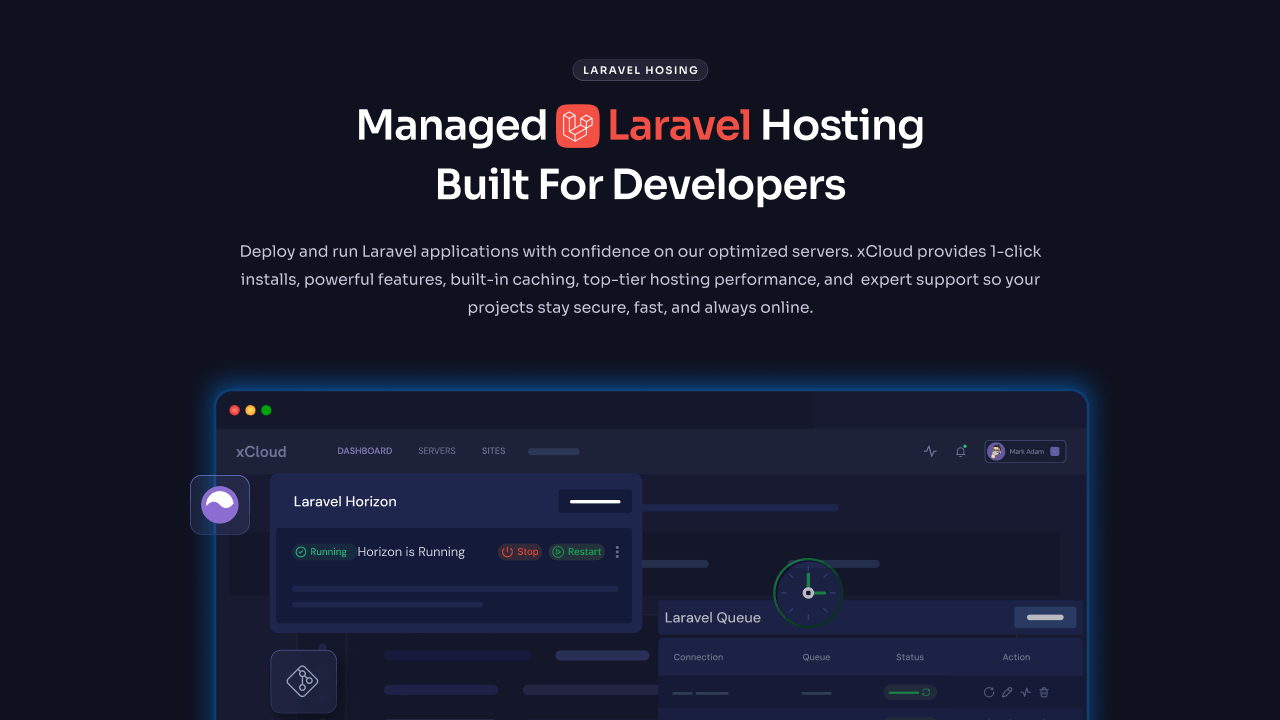Click the yellow minimize window dot
The height and width of the screenshot is (720, 1280).
(x=251, y=410)
